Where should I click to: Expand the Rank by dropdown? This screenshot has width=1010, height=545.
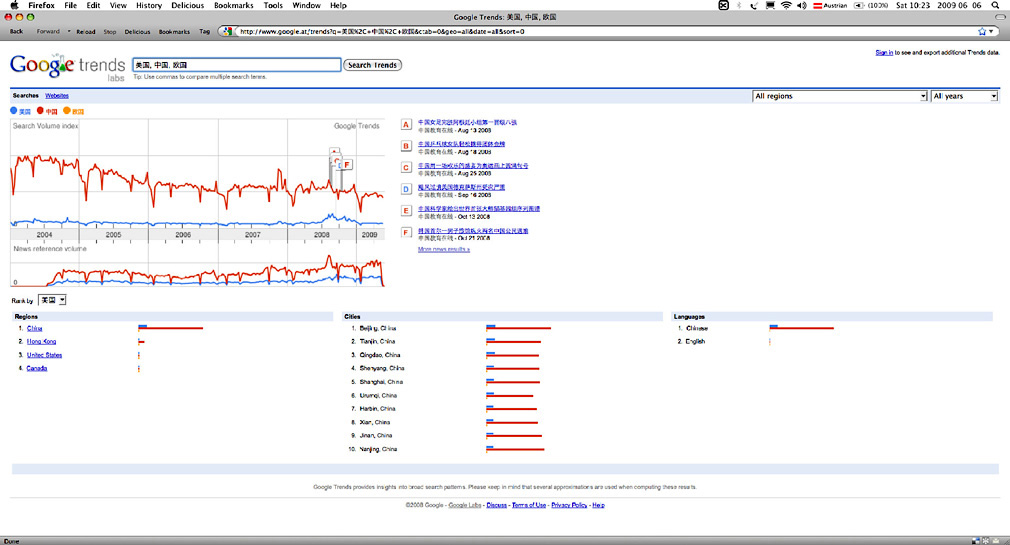click(52, 299)
